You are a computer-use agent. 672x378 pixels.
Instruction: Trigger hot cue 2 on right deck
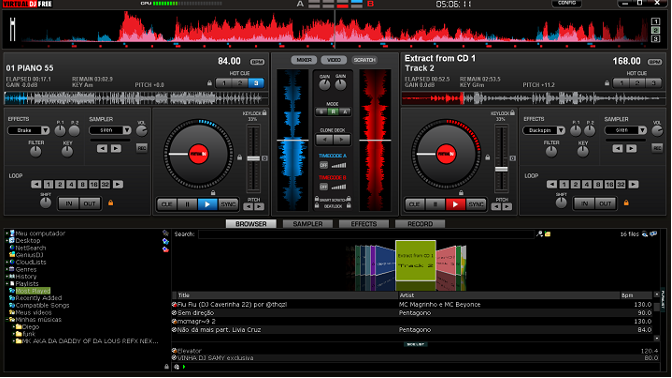click(x=637, y=83)
